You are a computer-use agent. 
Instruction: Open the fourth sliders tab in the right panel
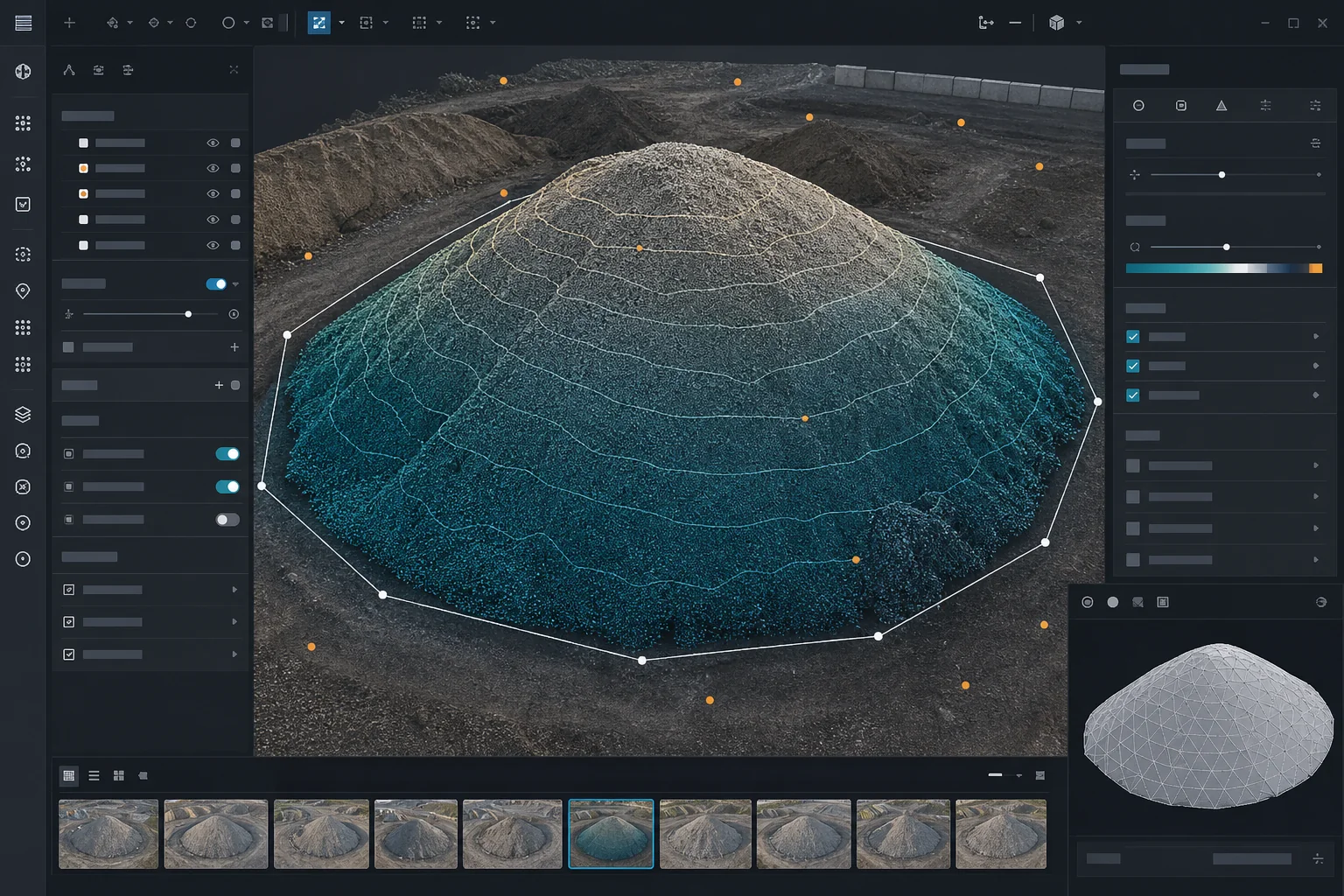(1265, 106)
